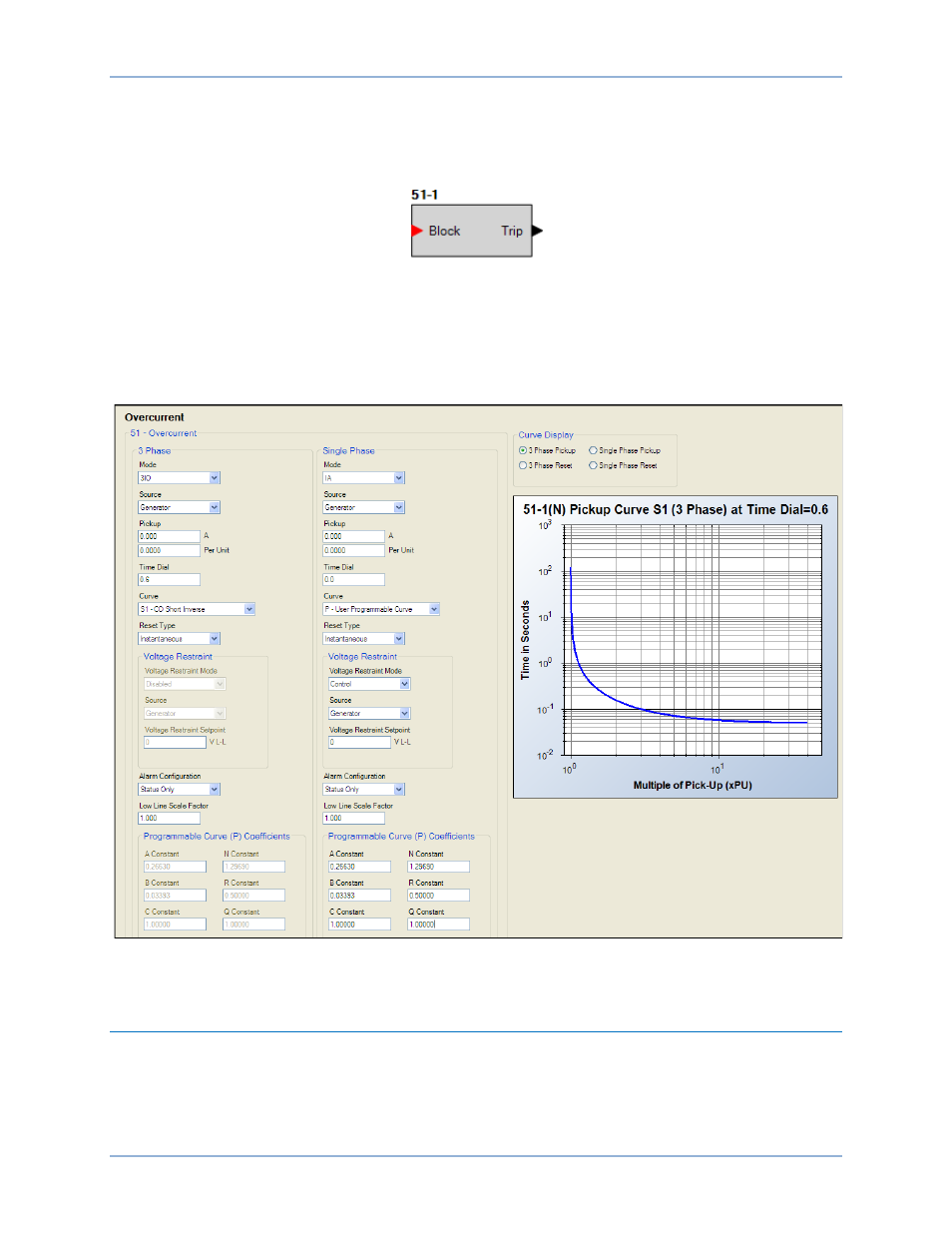The image size is (952, 1233).
Task: Click the Single Phase Voltage Restraint Setpoint field
Action: click(x=359, y=743)
